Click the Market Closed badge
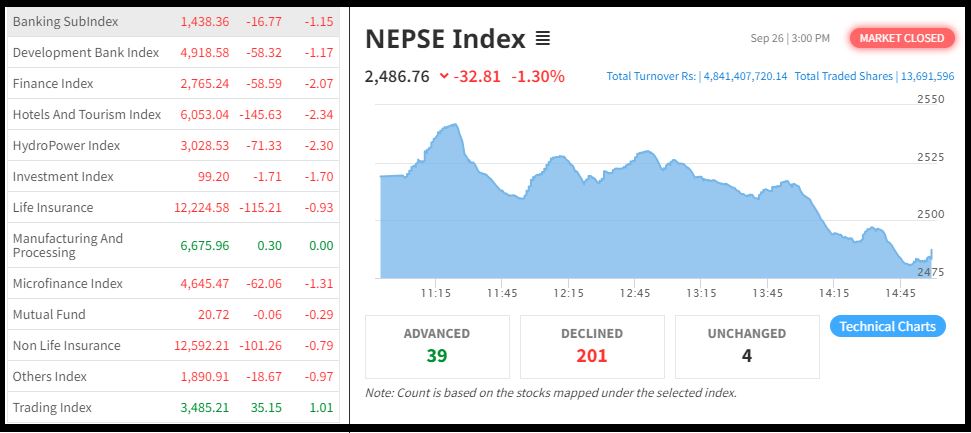This screenshot has width=971, height=433. 901,38
